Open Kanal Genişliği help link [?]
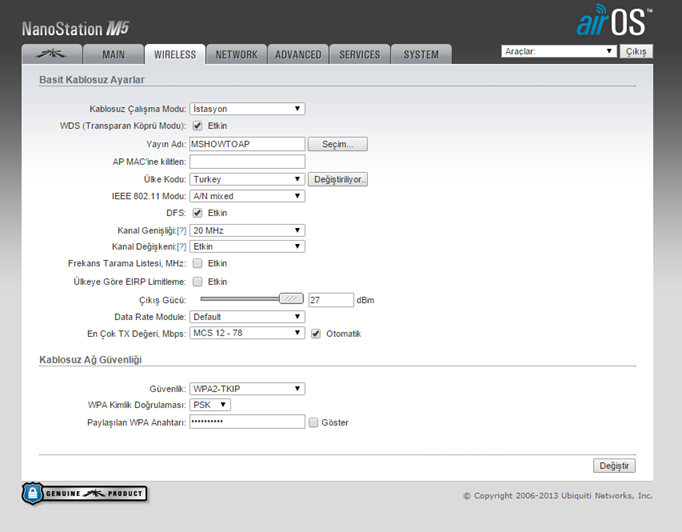682x532 pixels. [181, 231]
